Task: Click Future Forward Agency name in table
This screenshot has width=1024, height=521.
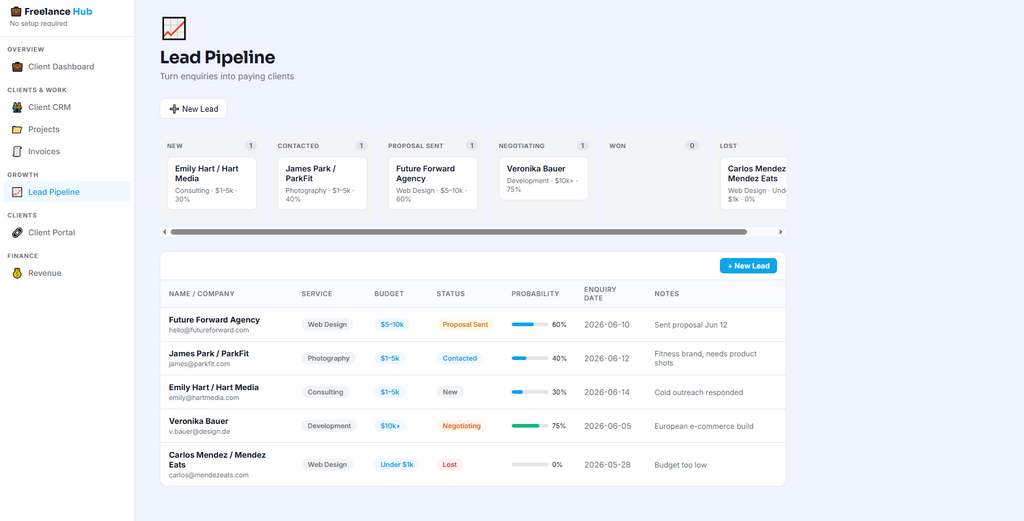Action: [x=214, y=320]
